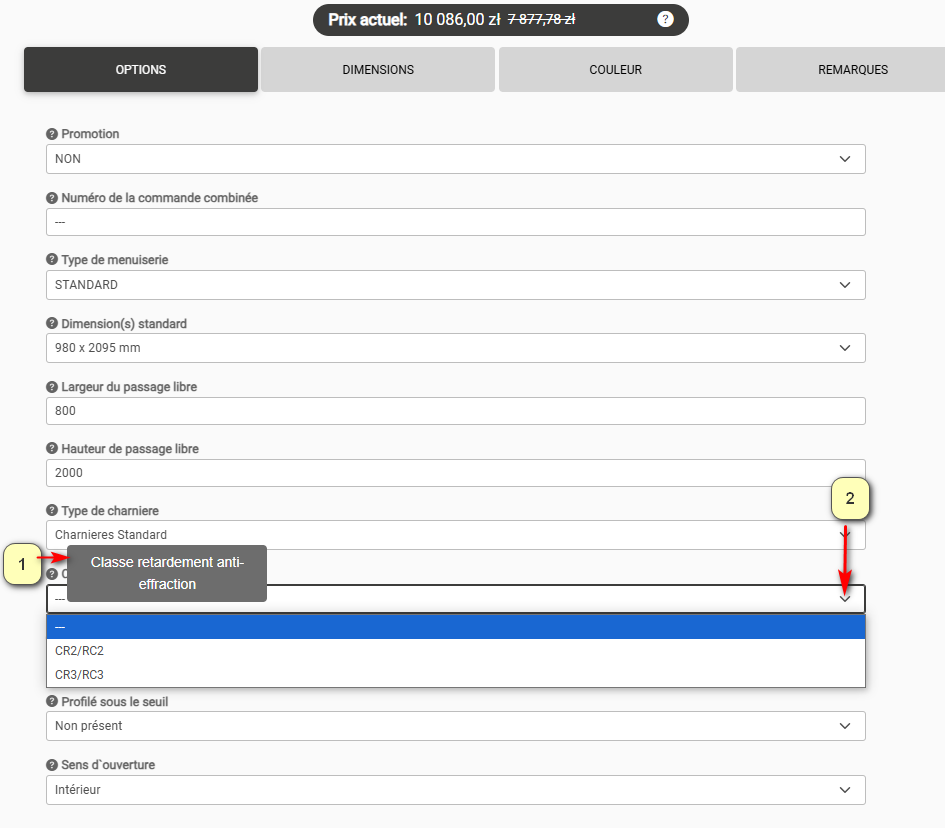This screenshot has height=828, width=945.
Task: Click the help icon beside current price
Action: pyautogui.click(x=665, y=19)
